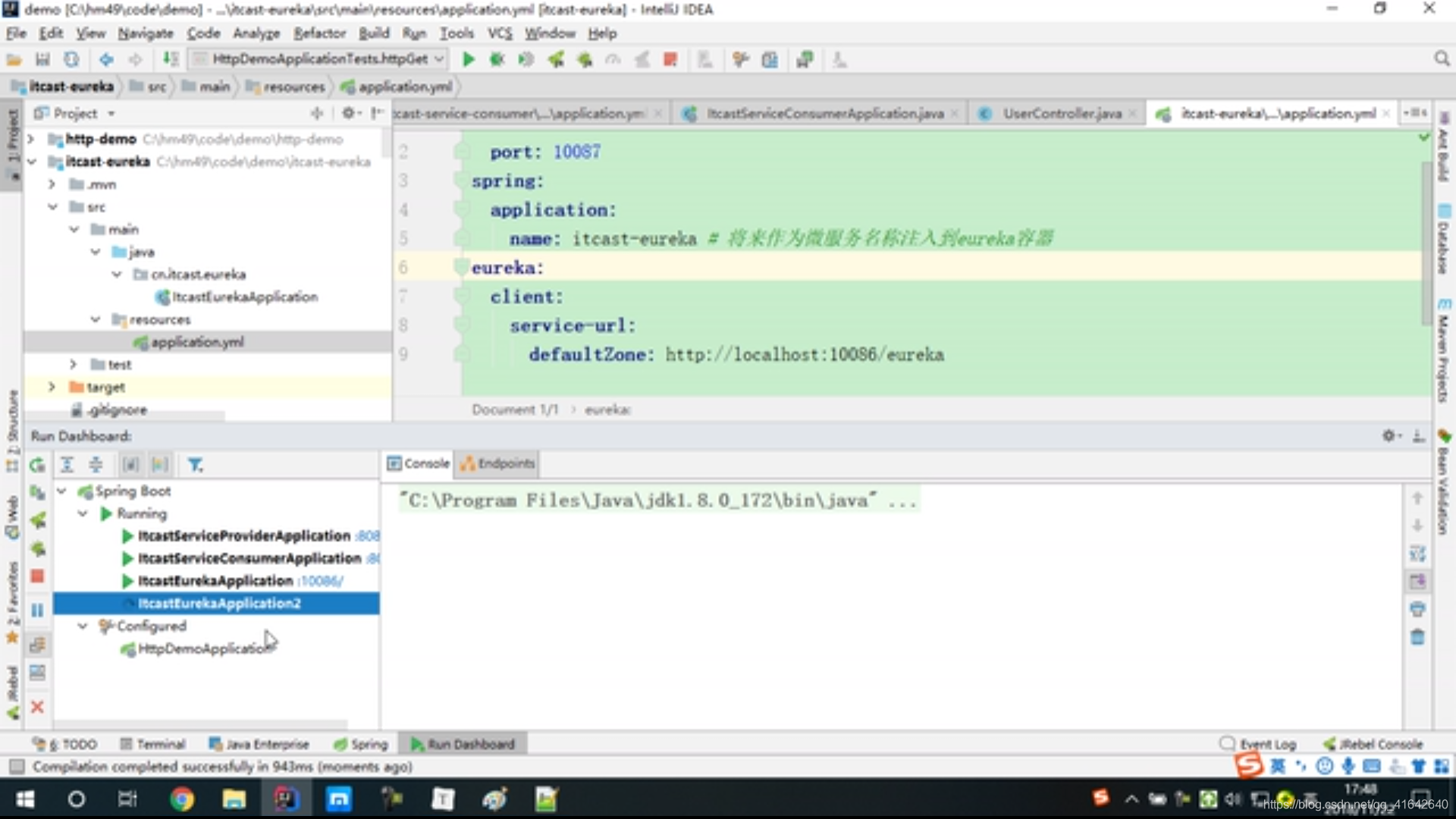Click Print icon beside console output
The image size is (1456, 819).
pos(1417,609)
